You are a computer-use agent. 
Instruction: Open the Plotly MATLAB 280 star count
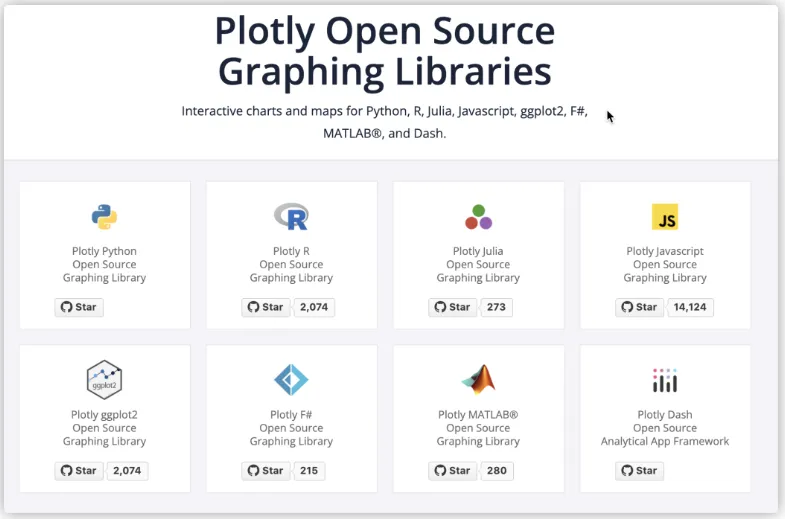click(x=496, y=470)
